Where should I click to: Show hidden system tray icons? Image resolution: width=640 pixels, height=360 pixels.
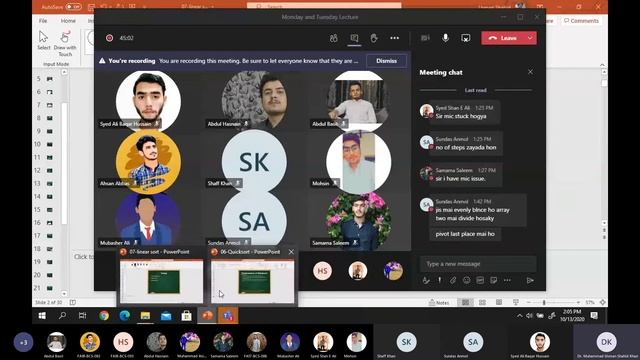pyautogui.click(x=519, y=316)
